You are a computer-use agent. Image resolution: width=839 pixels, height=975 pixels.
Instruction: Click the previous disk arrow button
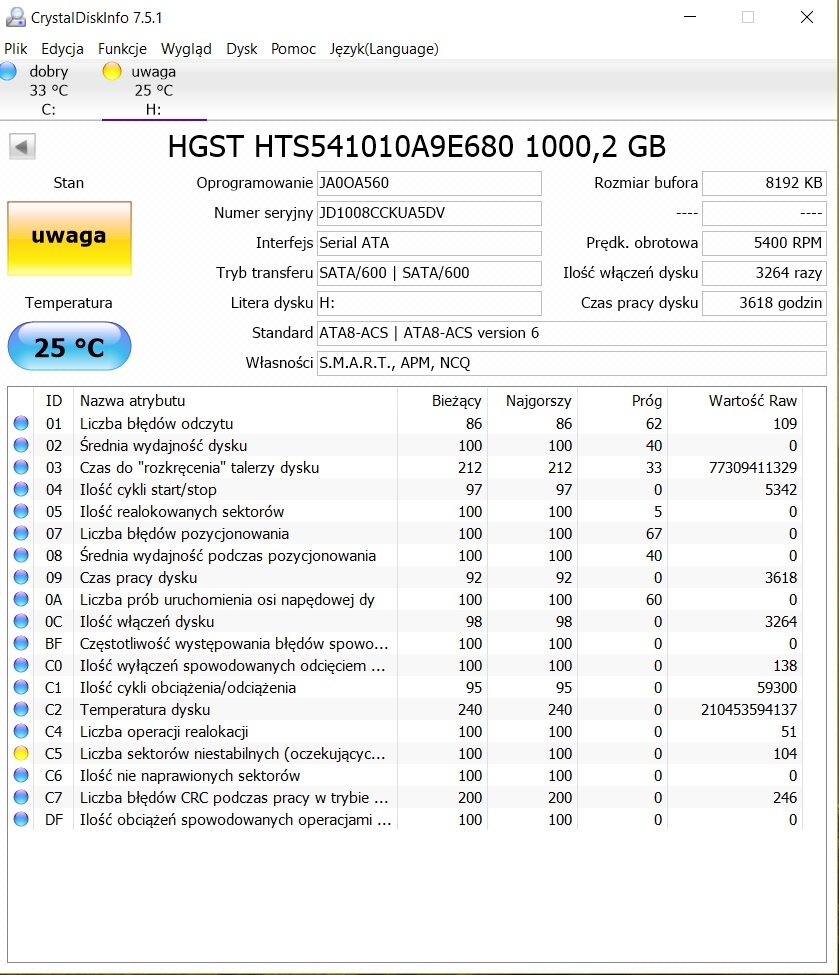[22, 147]
